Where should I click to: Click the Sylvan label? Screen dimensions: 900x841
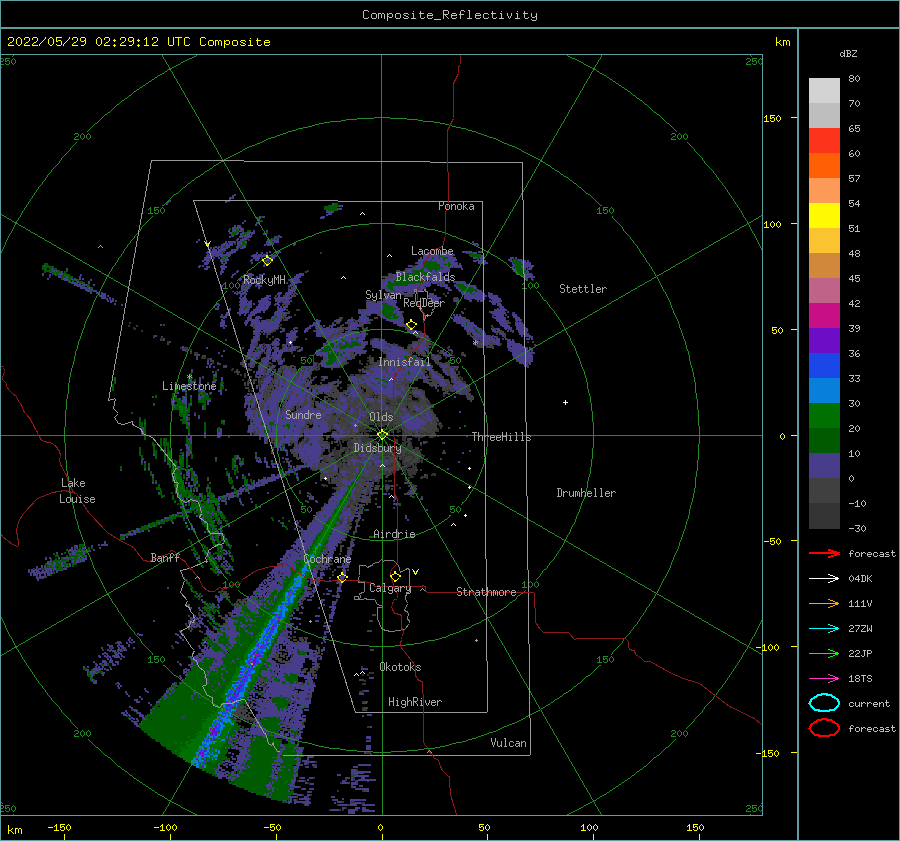point(383,295)
